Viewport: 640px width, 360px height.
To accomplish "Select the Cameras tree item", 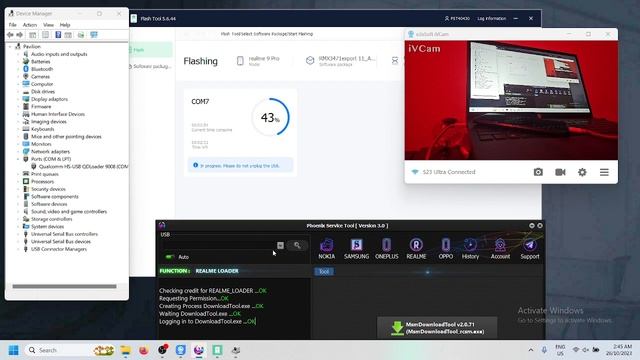I will pos(40,77).
